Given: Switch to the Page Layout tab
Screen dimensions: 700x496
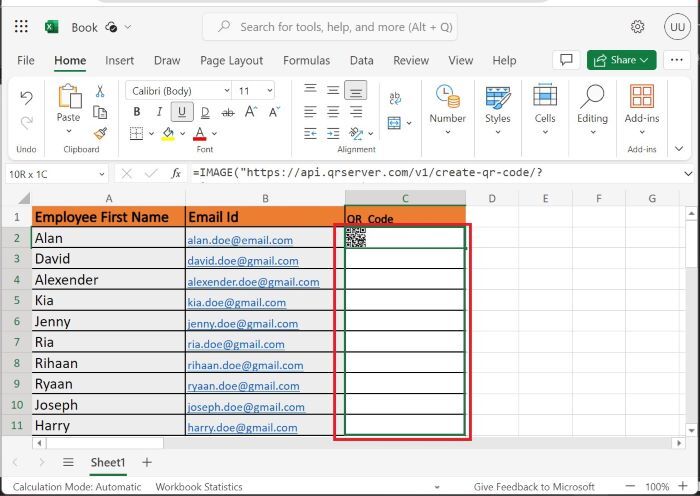Looking at the screenshot, I should coord(231,60).
